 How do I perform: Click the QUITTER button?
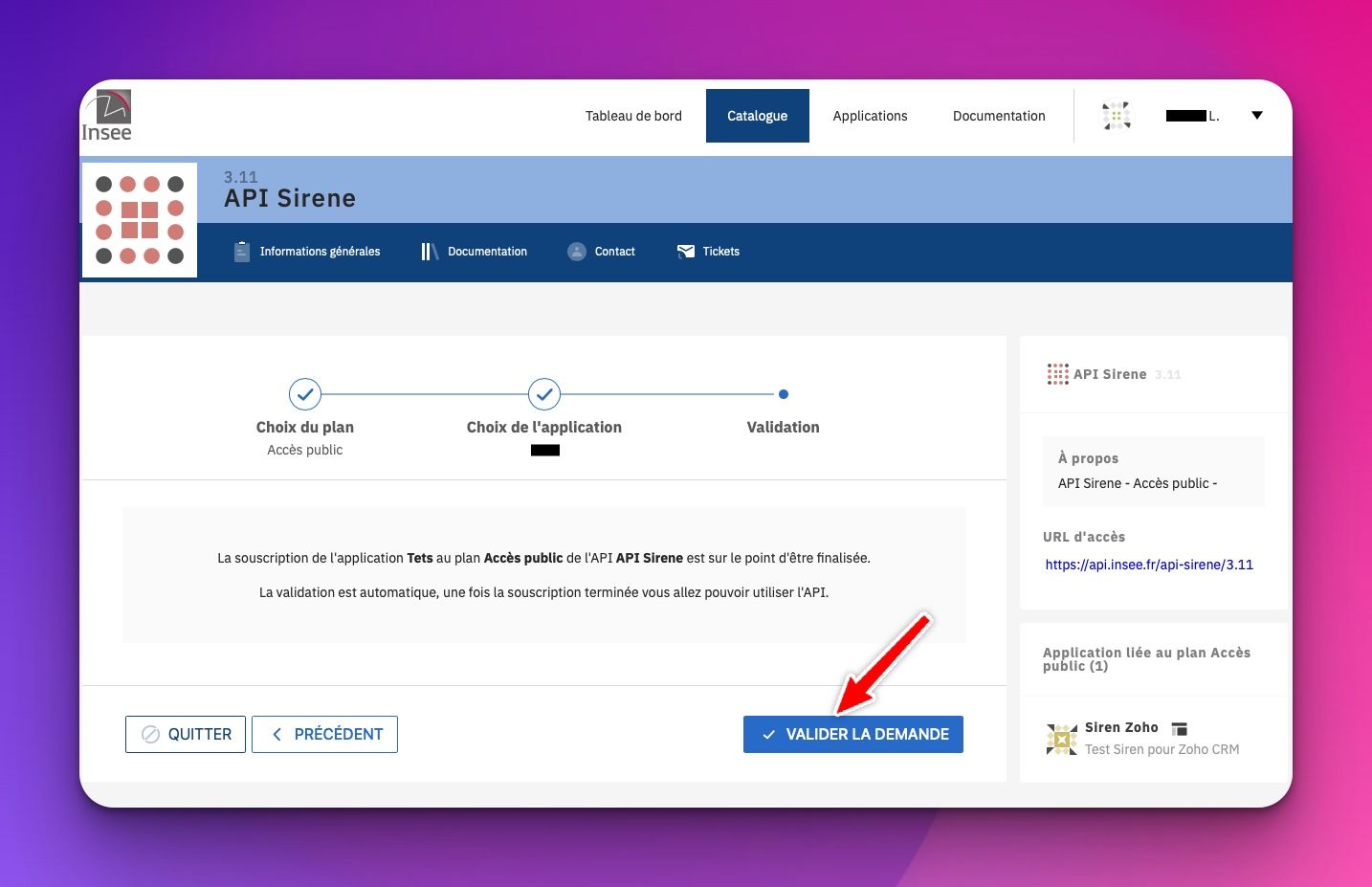point(186,735)
